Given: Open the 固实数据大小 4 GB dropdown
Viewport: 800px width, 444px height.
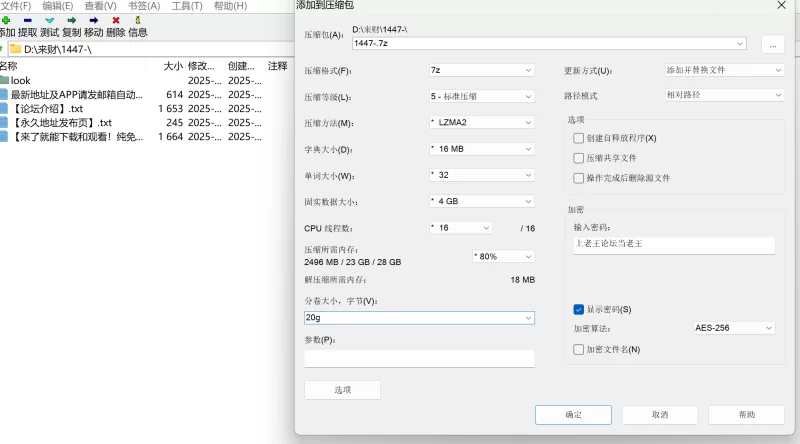Looking at the screenshot, I should 482,202.
